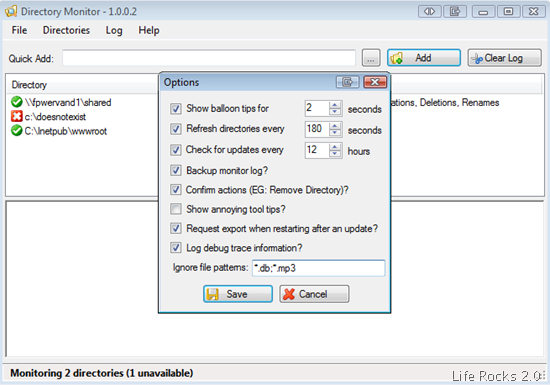
Task: Click the Ignore file patterns field
Action: pyautogui.click(x=318, y=268)
